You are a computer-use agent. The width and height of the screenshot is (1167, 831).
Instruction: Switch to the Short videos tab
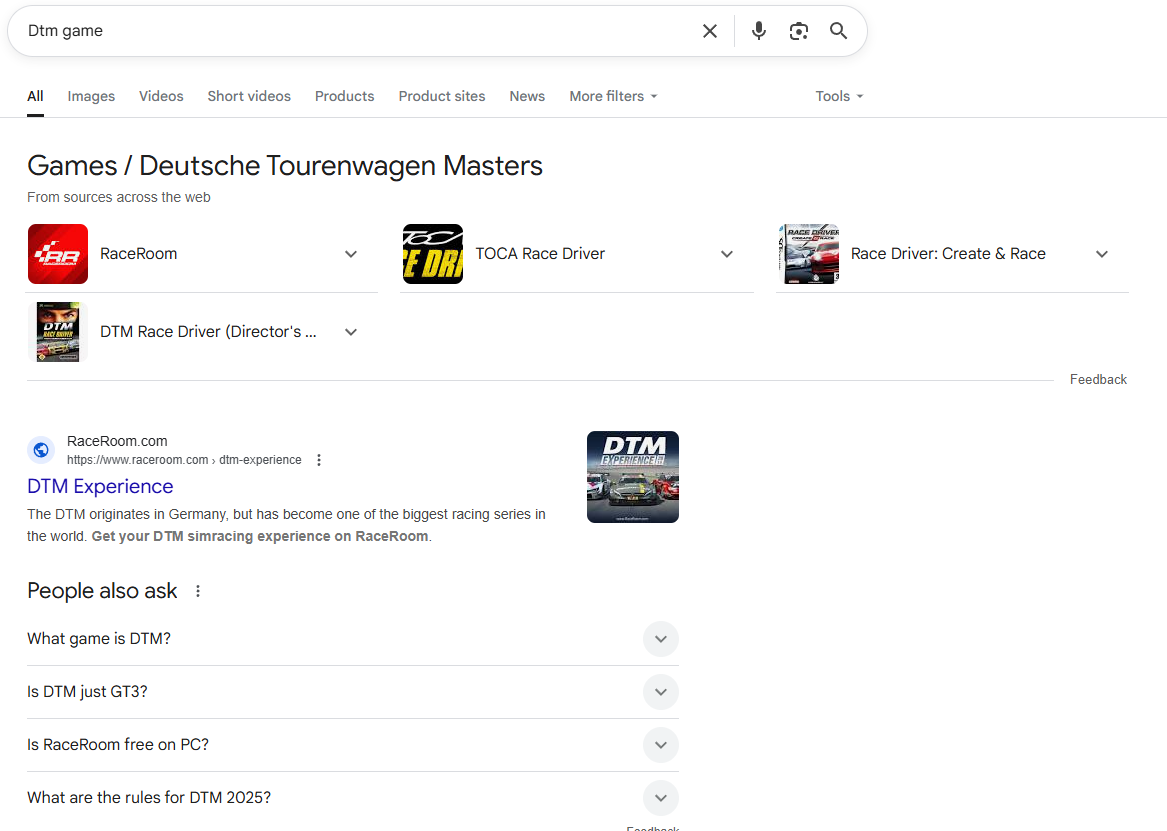coord(249,96)
